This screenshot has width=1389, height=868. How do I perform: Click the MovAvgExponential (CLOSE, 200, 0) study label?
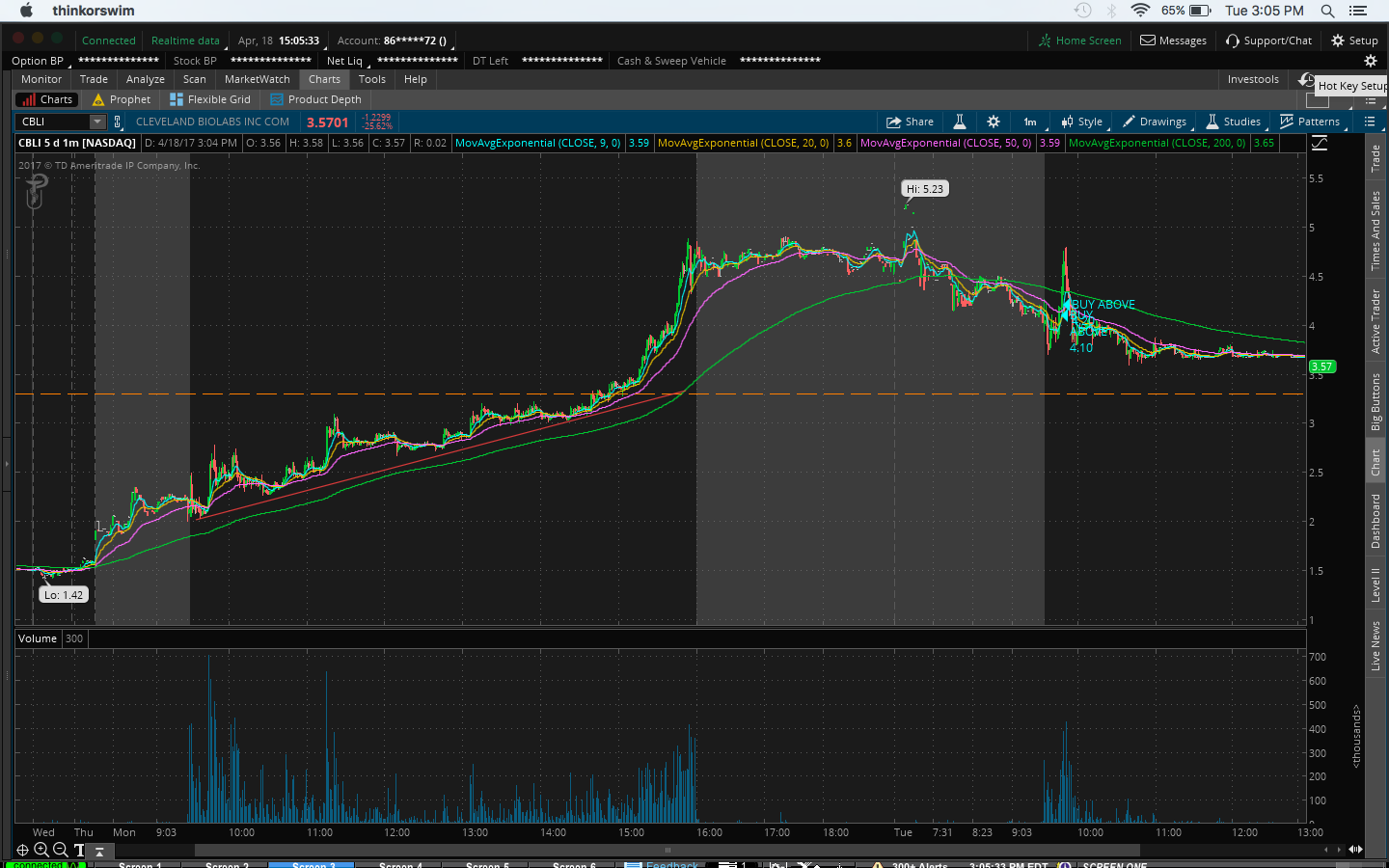click(x=1157, y=143)
